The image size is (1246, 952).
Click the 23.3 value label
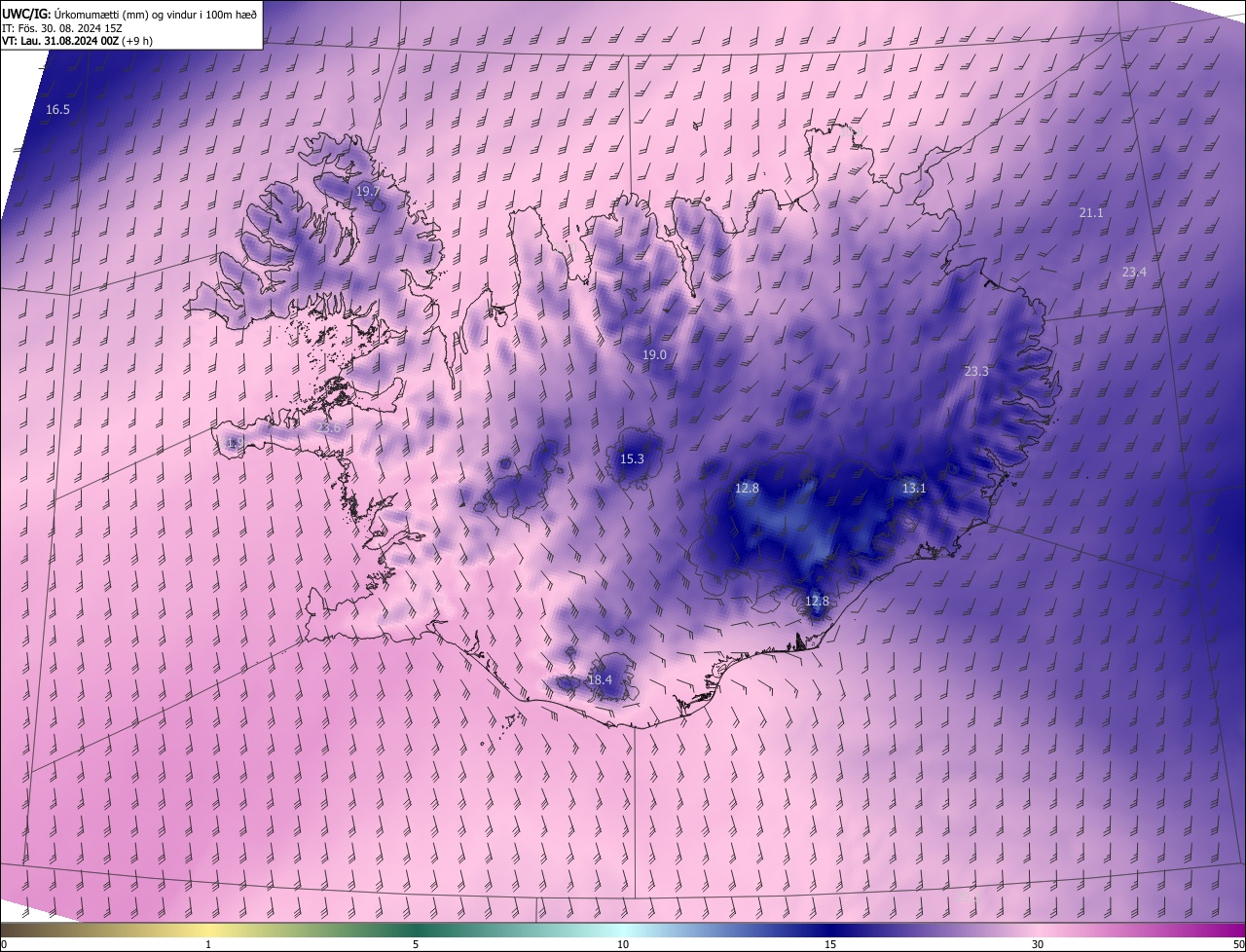[976, 372]
